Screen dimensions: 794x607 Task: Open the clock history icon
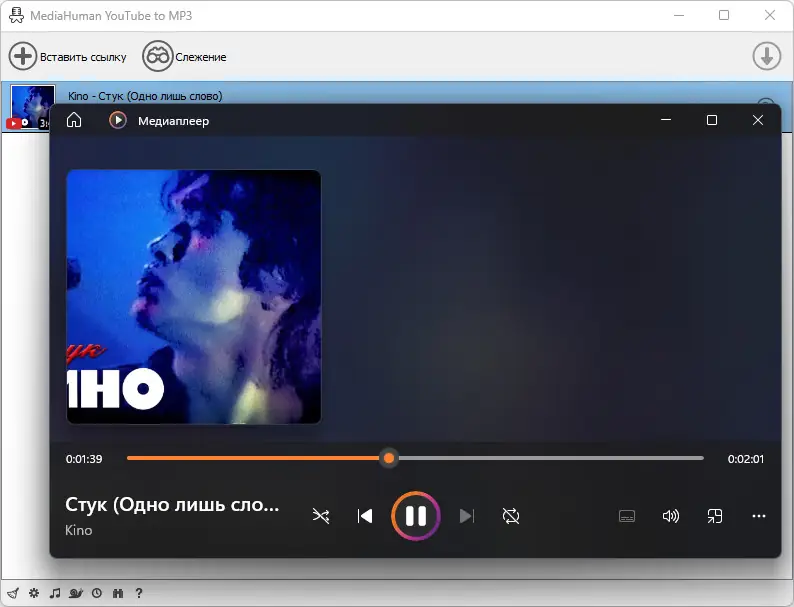pyautogui.click(x=97, y=593)
